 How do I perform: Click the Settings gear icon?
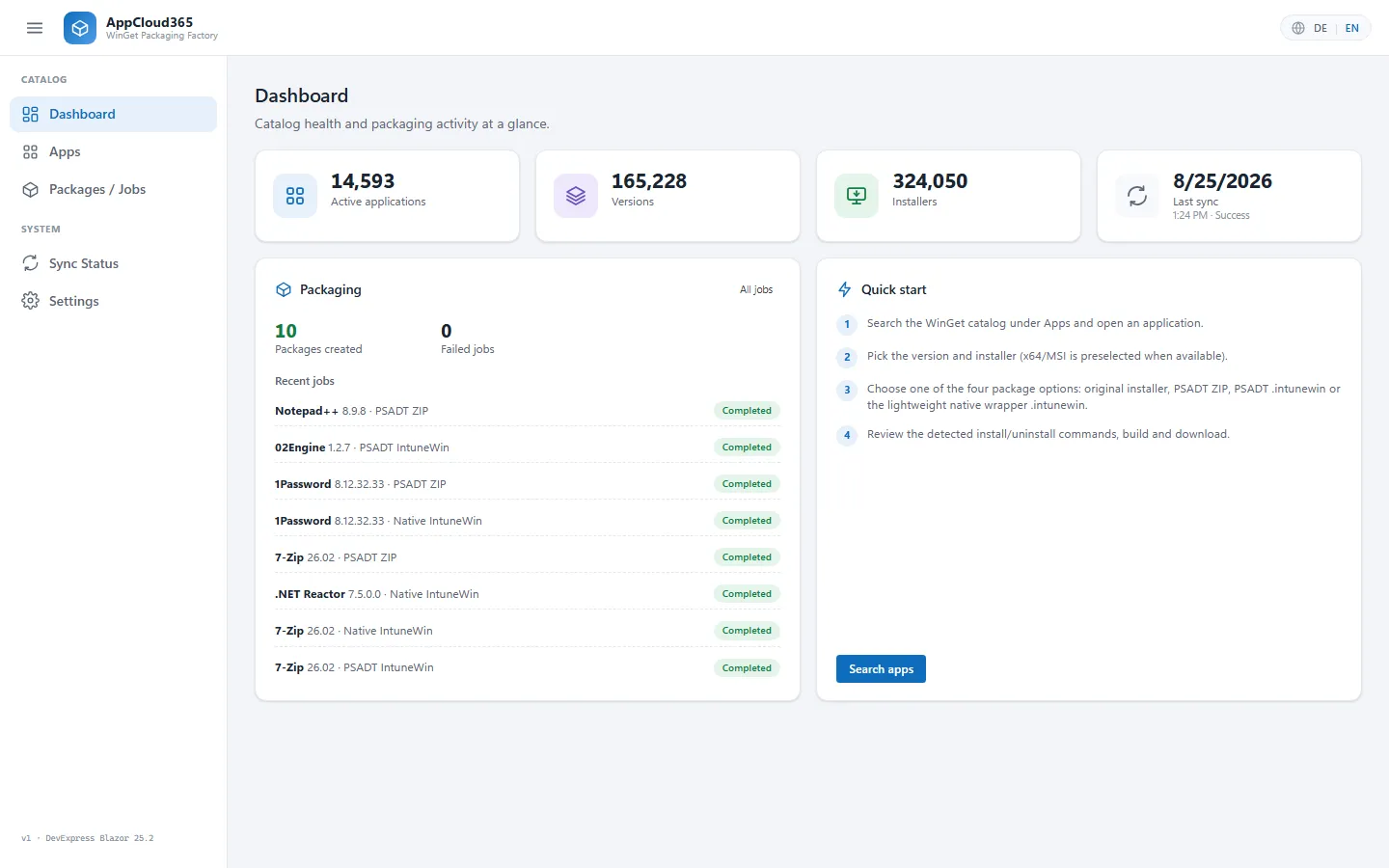[31, 301]
